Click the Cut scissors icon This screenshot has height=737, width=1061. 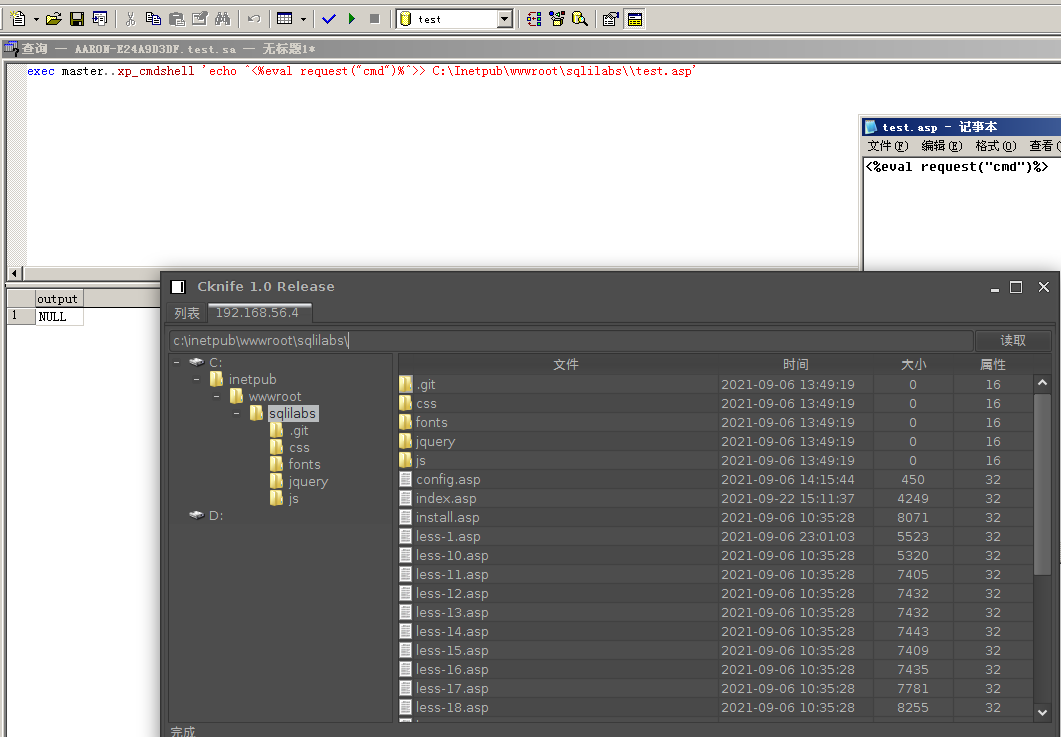[131, 19]
